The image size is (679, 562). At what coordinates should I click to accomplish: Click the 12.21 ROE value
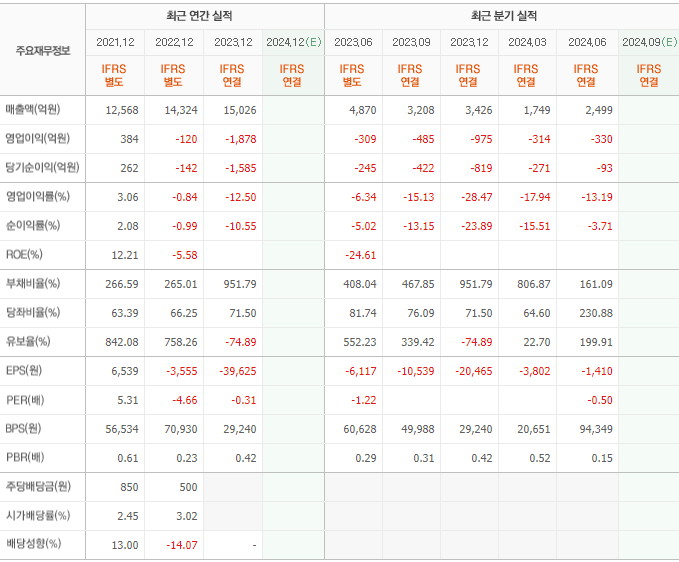[125, 255]
